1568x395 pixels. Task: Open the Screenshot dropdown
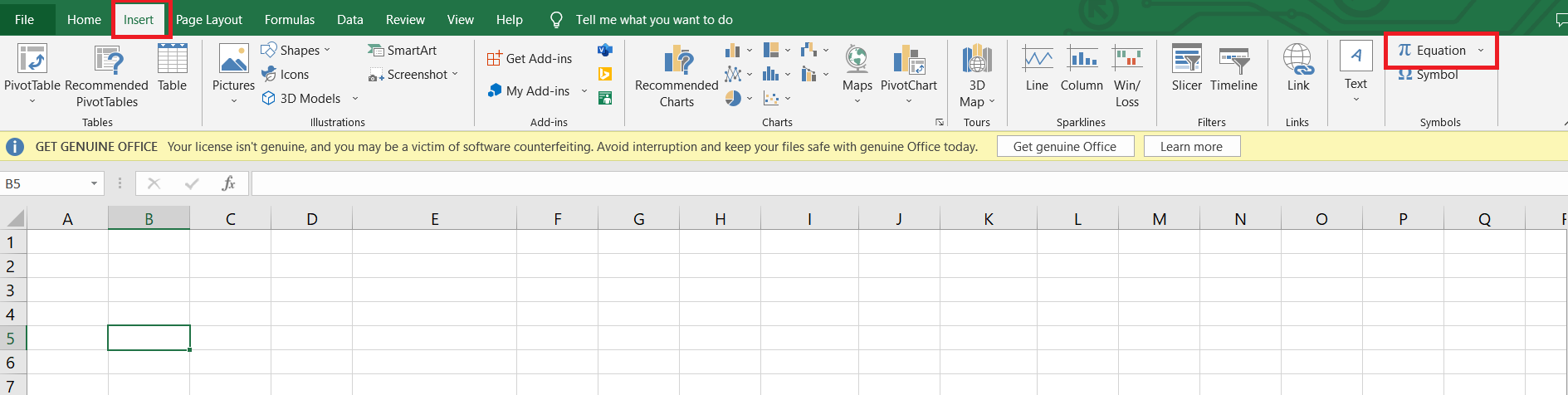click(x=455, y=75)
